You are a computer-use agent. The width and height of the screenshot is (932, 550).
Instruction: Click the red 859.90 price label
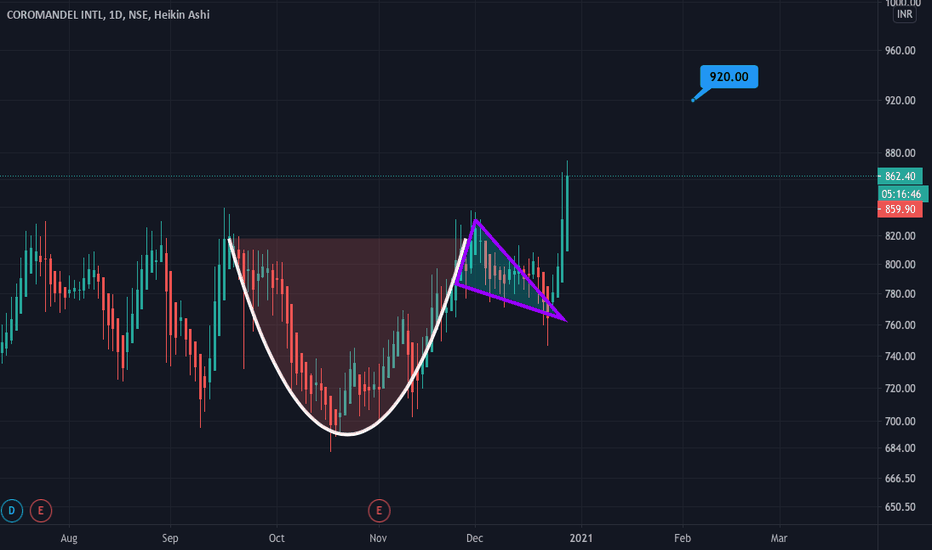click(x=900, y=209)
